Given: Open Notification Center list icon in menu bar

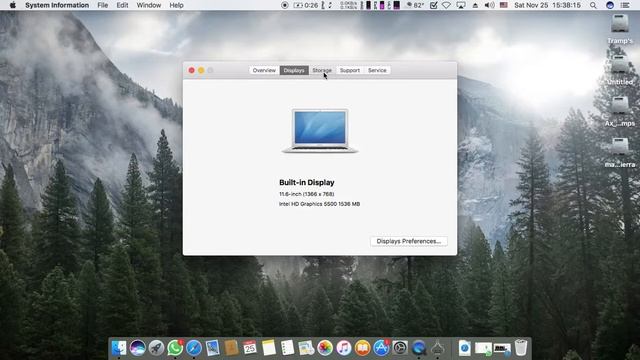Looking at the screenshot, I should point(625,5).
